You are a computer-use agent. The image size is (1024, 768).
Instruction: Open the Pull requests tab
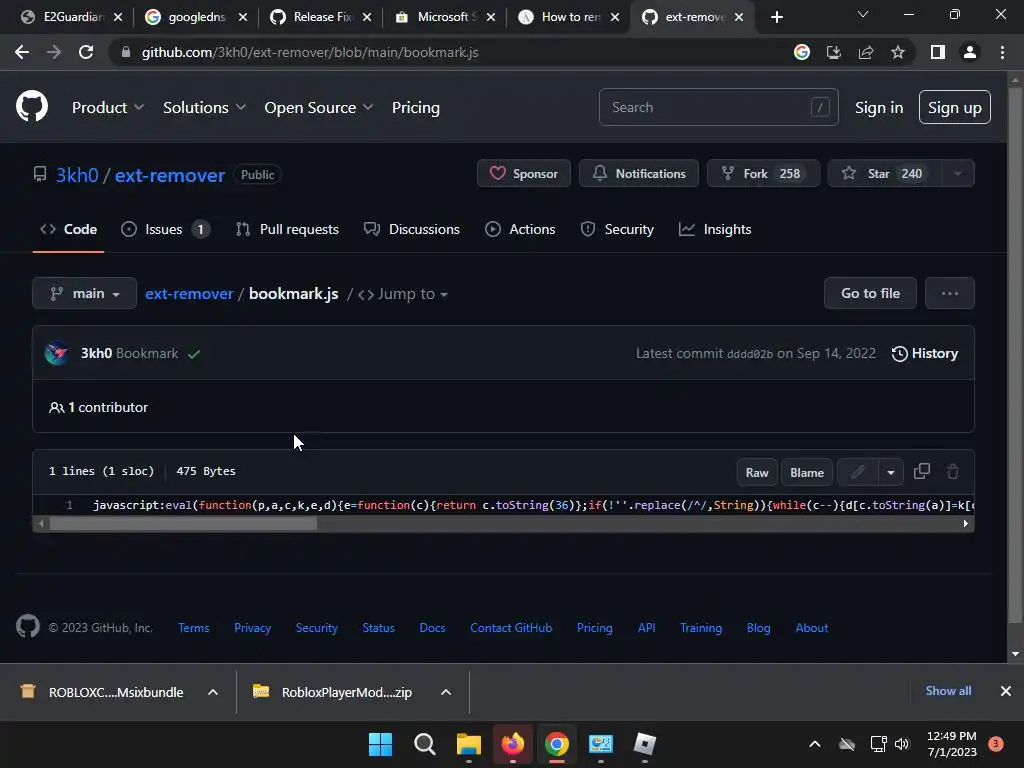287,229
